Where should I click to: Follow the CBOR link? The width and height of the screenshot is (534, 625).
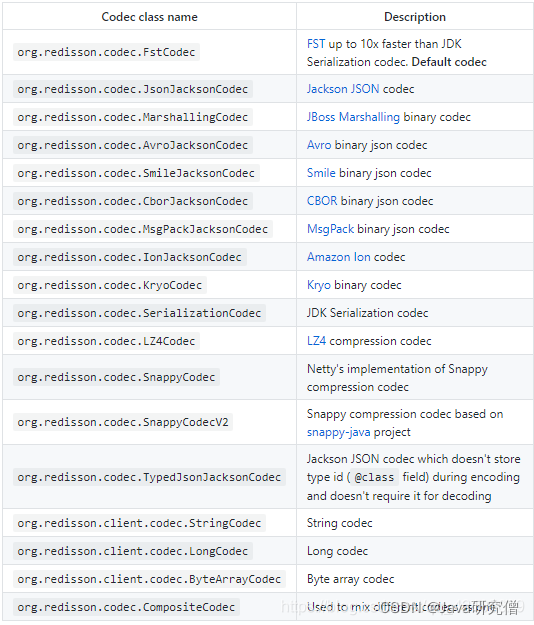click(x=322, y=201)
